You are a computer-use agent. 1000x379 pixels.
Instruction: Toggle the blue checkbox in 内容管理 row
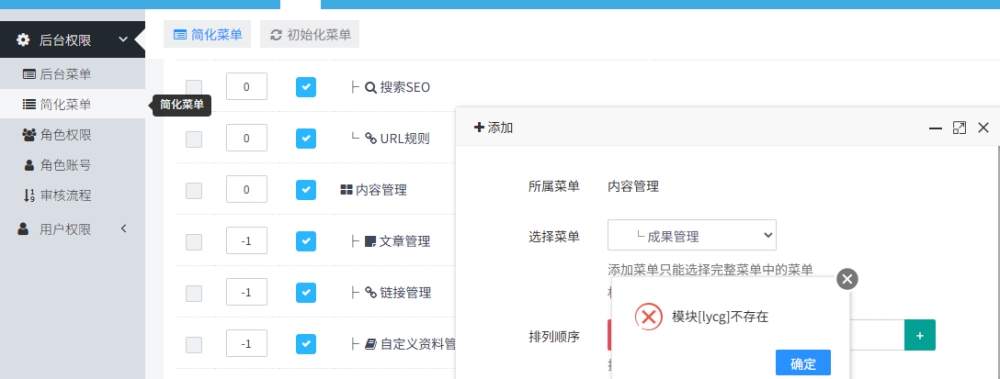tap(306, 190)
